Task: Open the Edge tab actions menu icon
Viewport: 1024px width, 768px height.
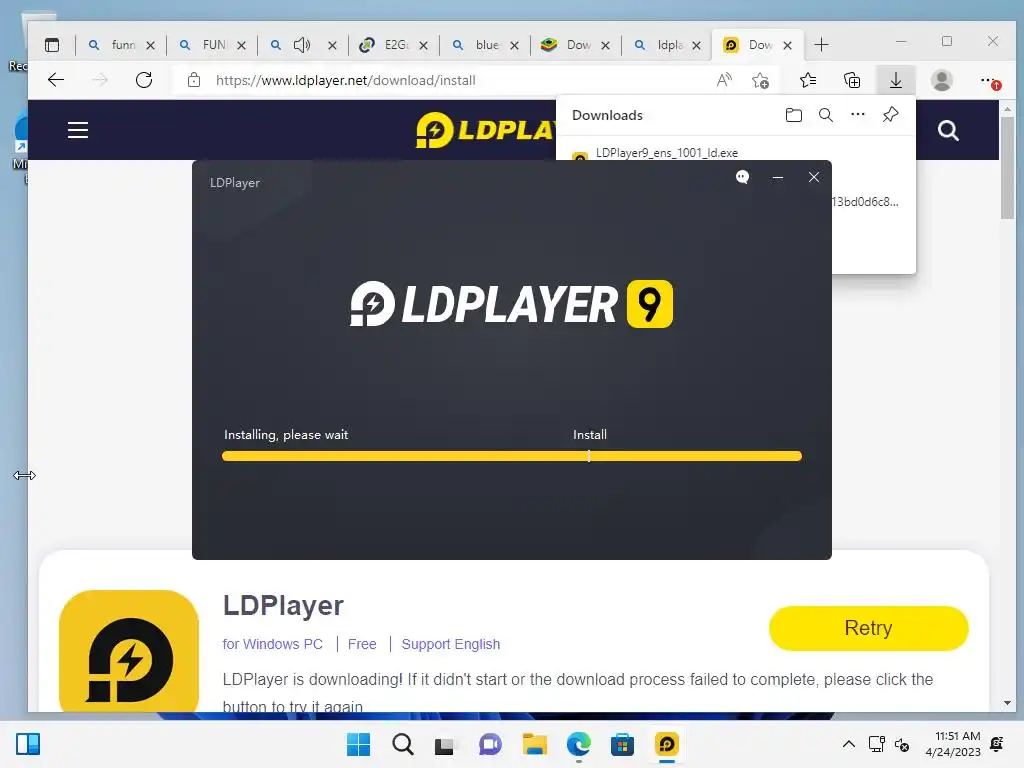Action: [52, 45]
